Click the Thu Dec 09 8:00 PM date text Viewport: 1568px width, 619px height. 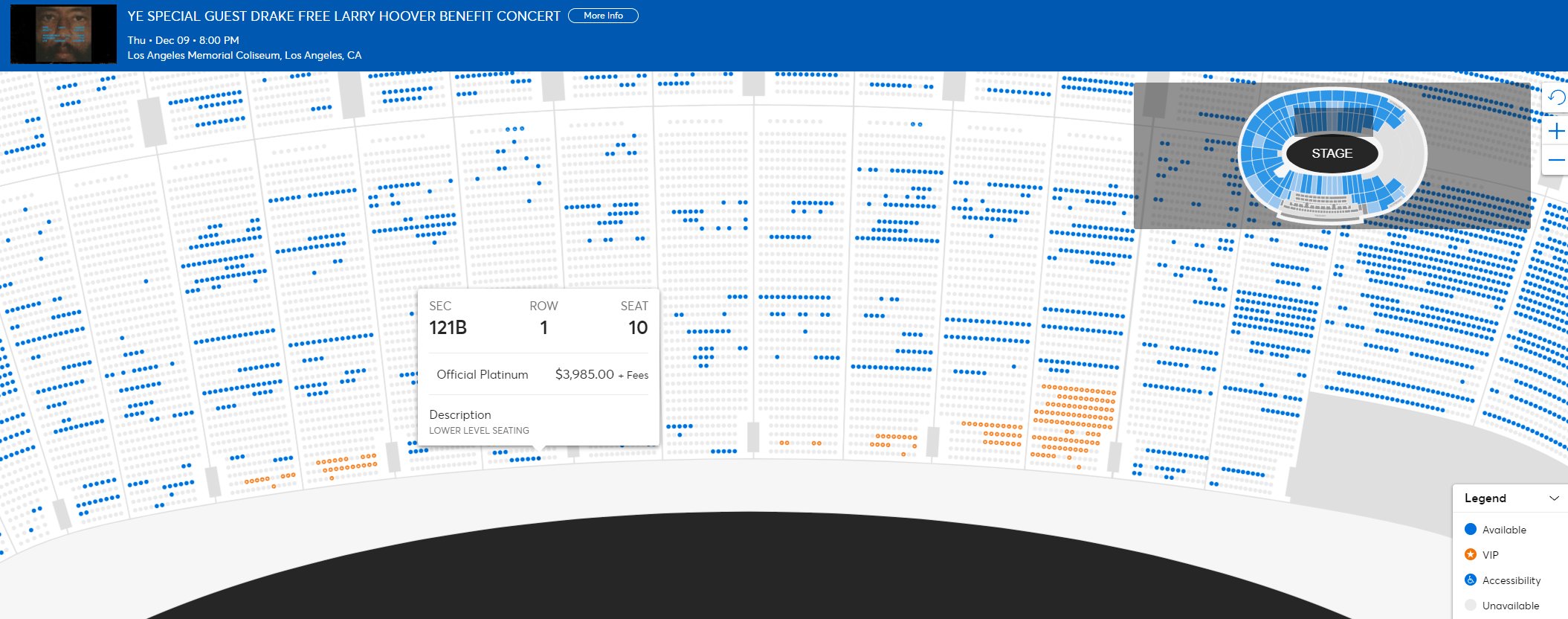pos(183,40)
